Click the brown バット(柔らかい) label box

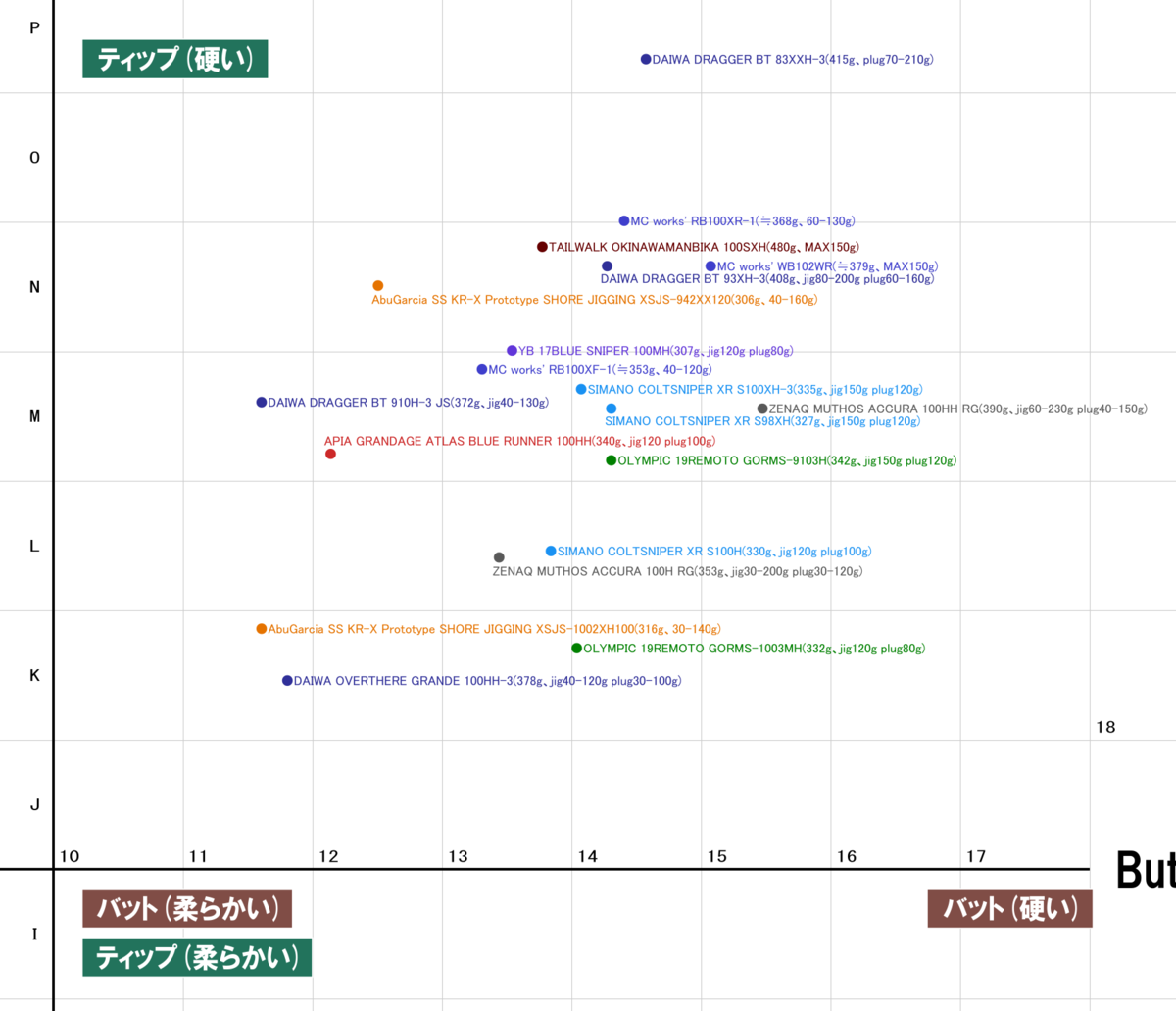(x=187, y=908)
